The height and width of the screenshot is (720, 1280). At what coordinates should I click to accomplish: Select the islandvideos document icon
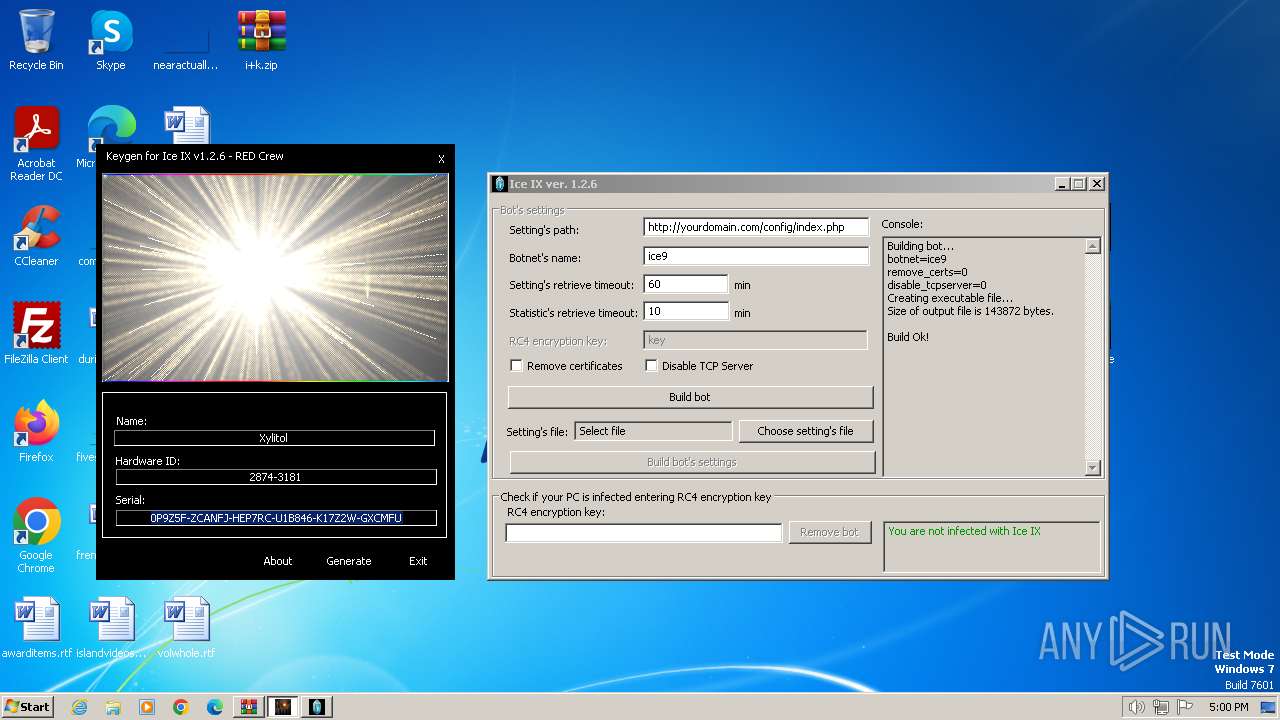(111, 628)
